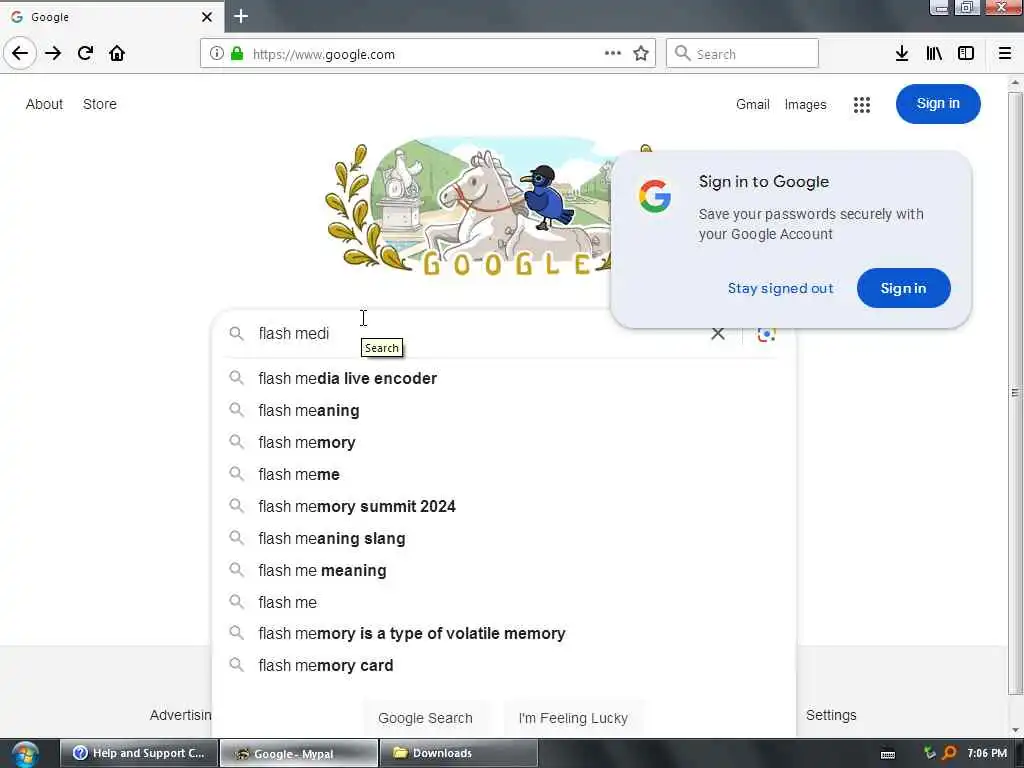Choose the plain flash me suggestion
The width and height of the screenshot is (1024, 768).
[x=504, y=602]
